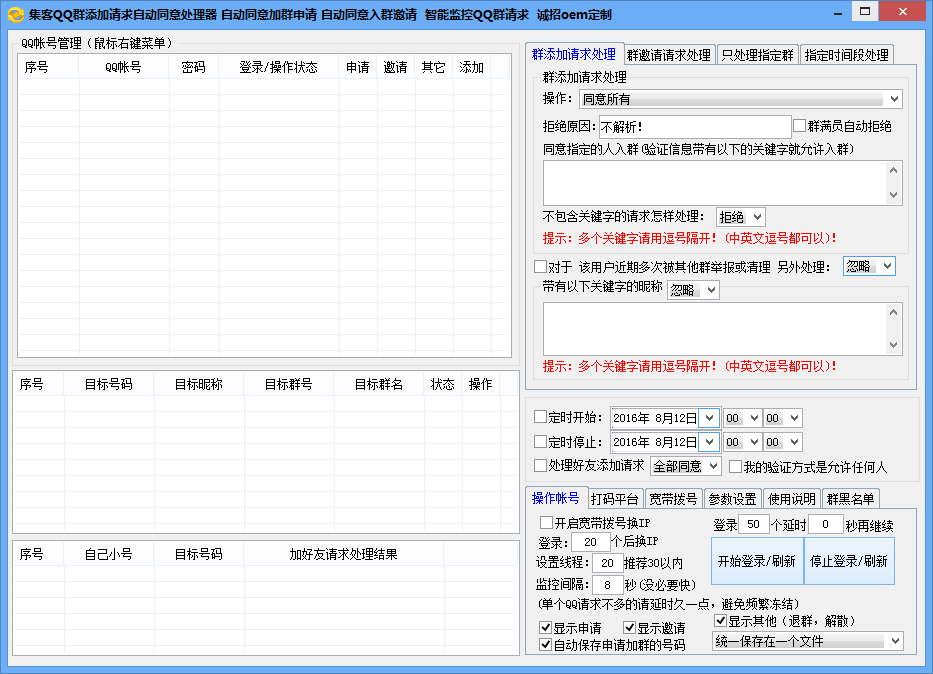Screen dimensions: 933x674
Task: Click the QQ帐号 column header
Action: (124, 67)
